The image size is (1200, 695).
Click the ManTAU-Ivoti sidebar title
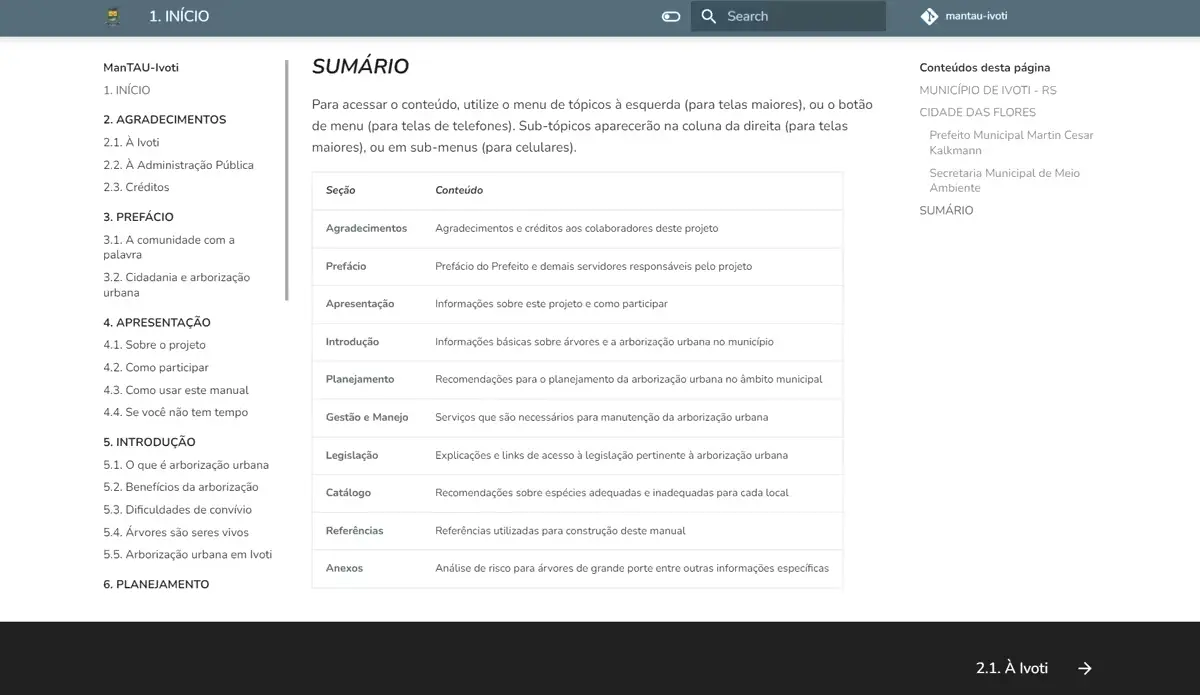pyautogui.click(x=140, y=67)
